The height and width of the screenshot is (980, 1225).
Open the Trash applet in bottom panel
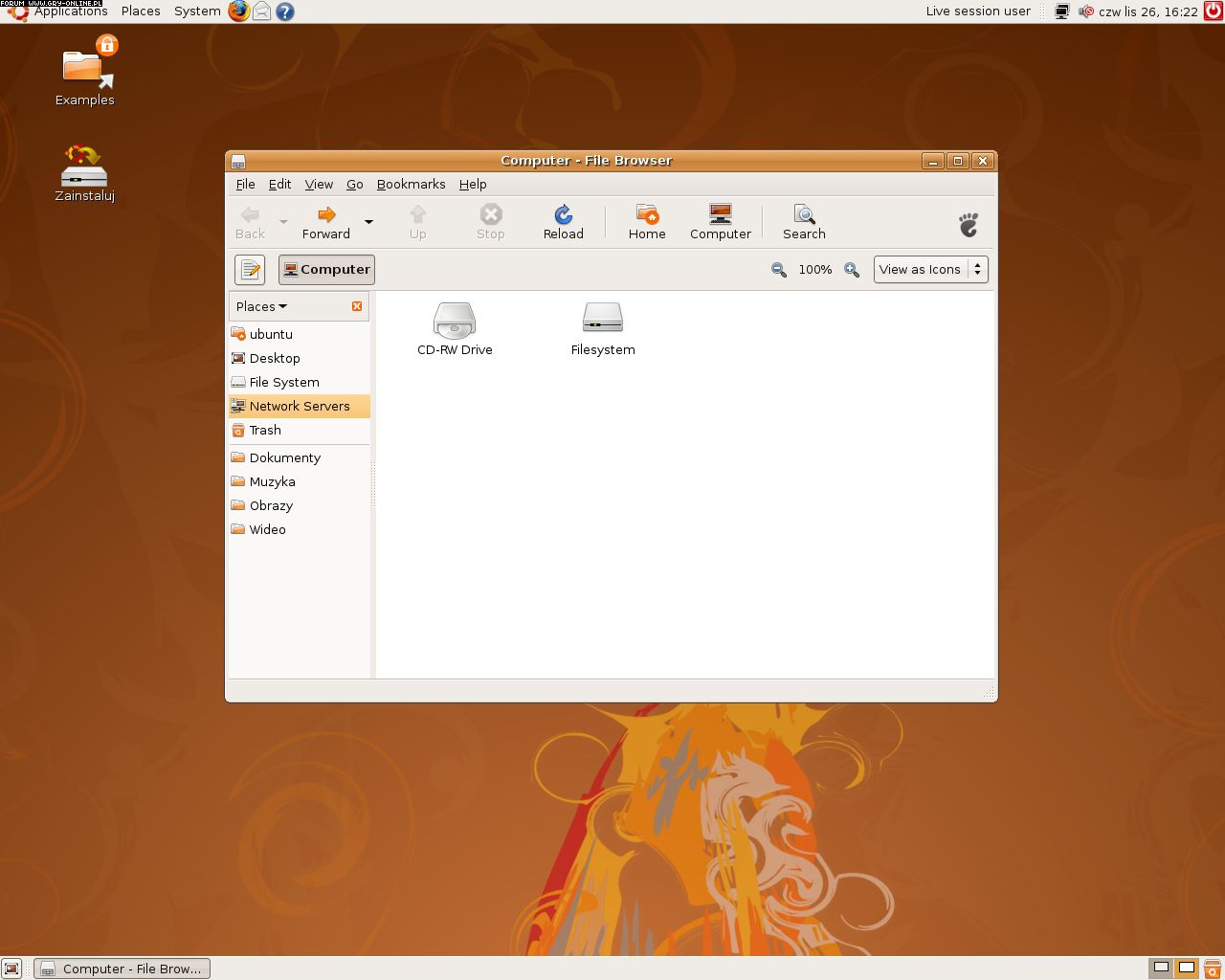[x=1213, y=969]
